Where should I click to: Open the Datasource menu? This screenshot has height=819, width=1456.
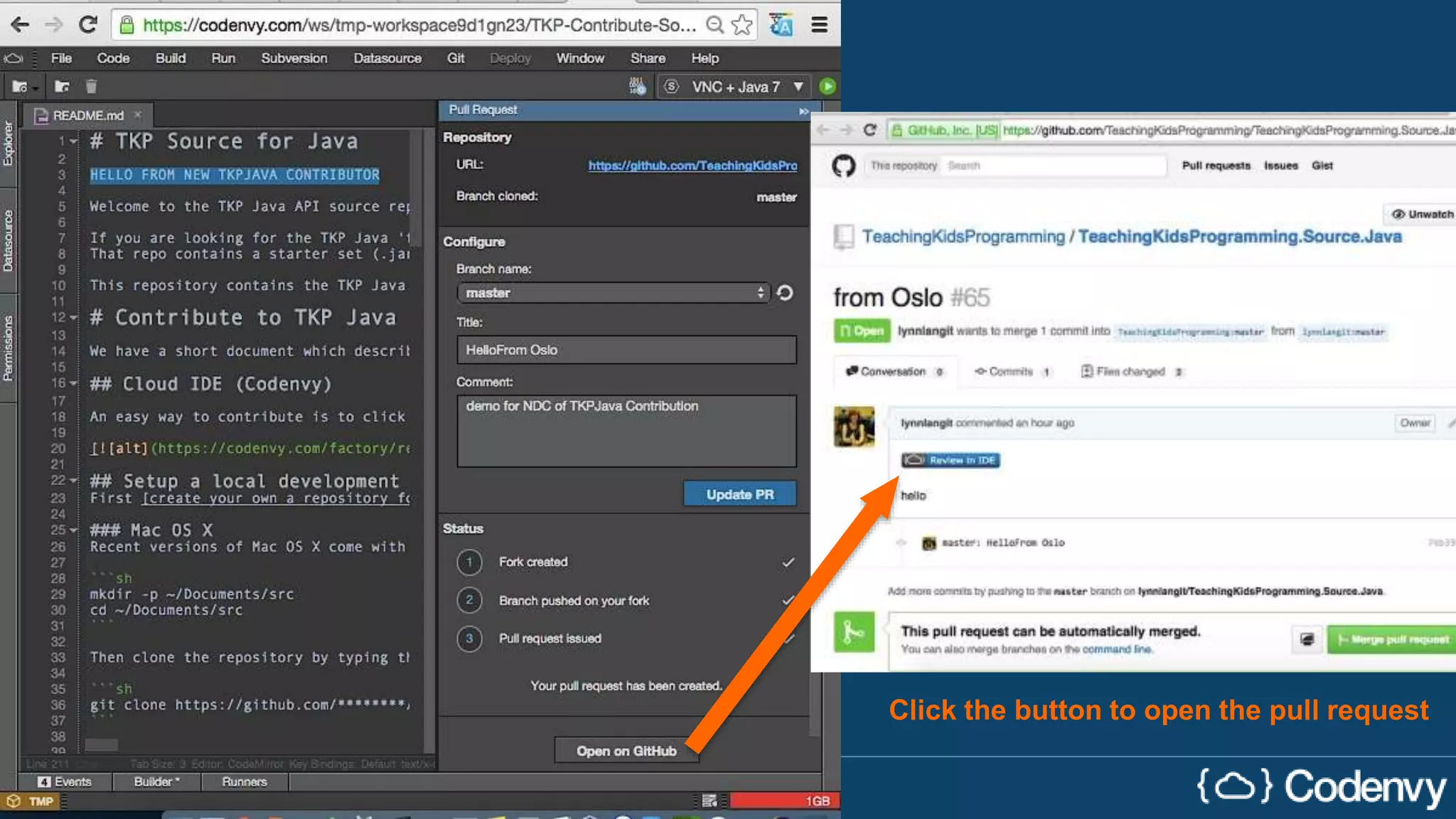click(387, 58)
